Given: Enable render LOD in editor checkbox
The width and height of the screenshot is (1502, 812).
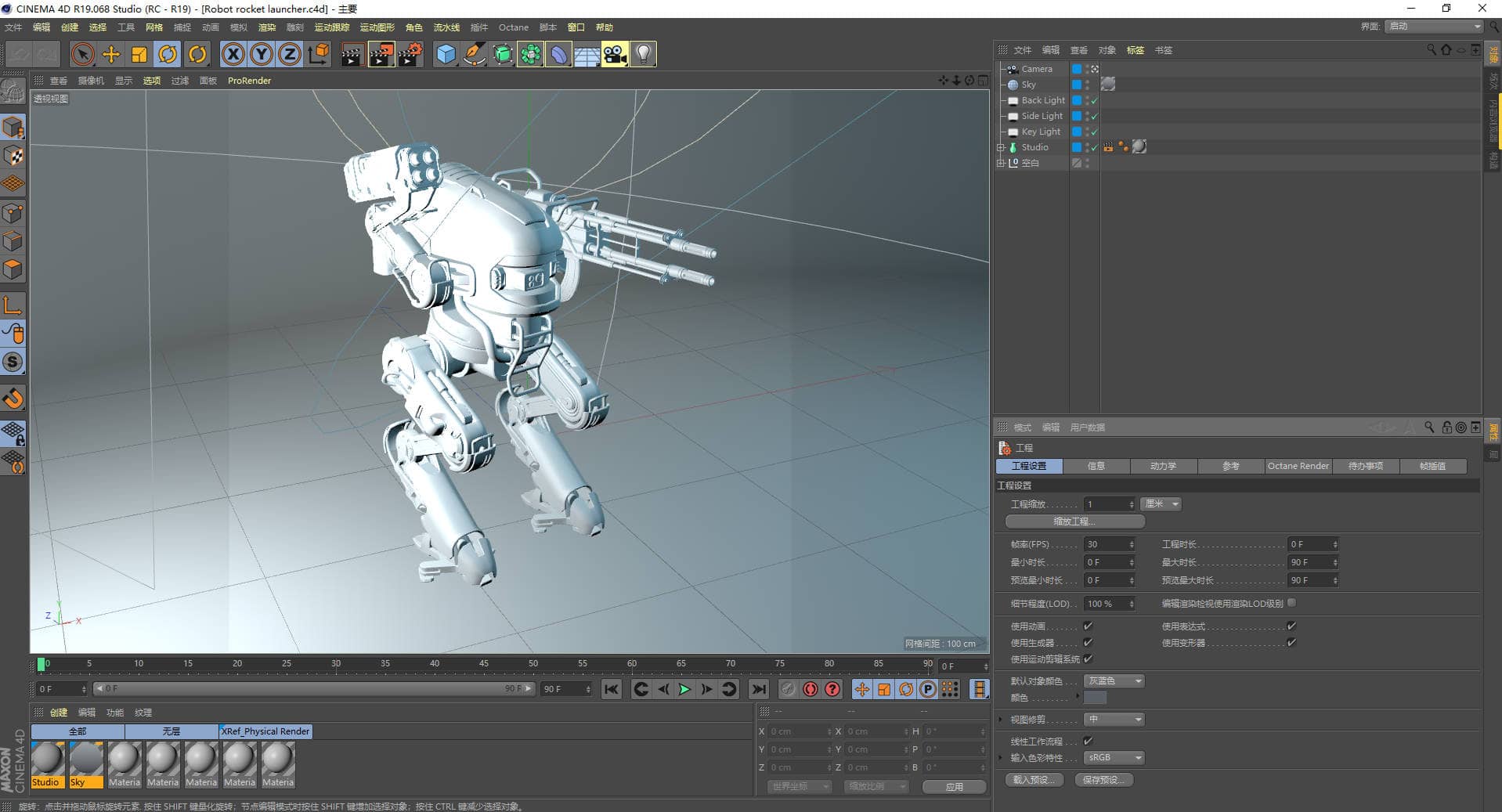Looking at the screenshot, I should tap(1291, 603).
